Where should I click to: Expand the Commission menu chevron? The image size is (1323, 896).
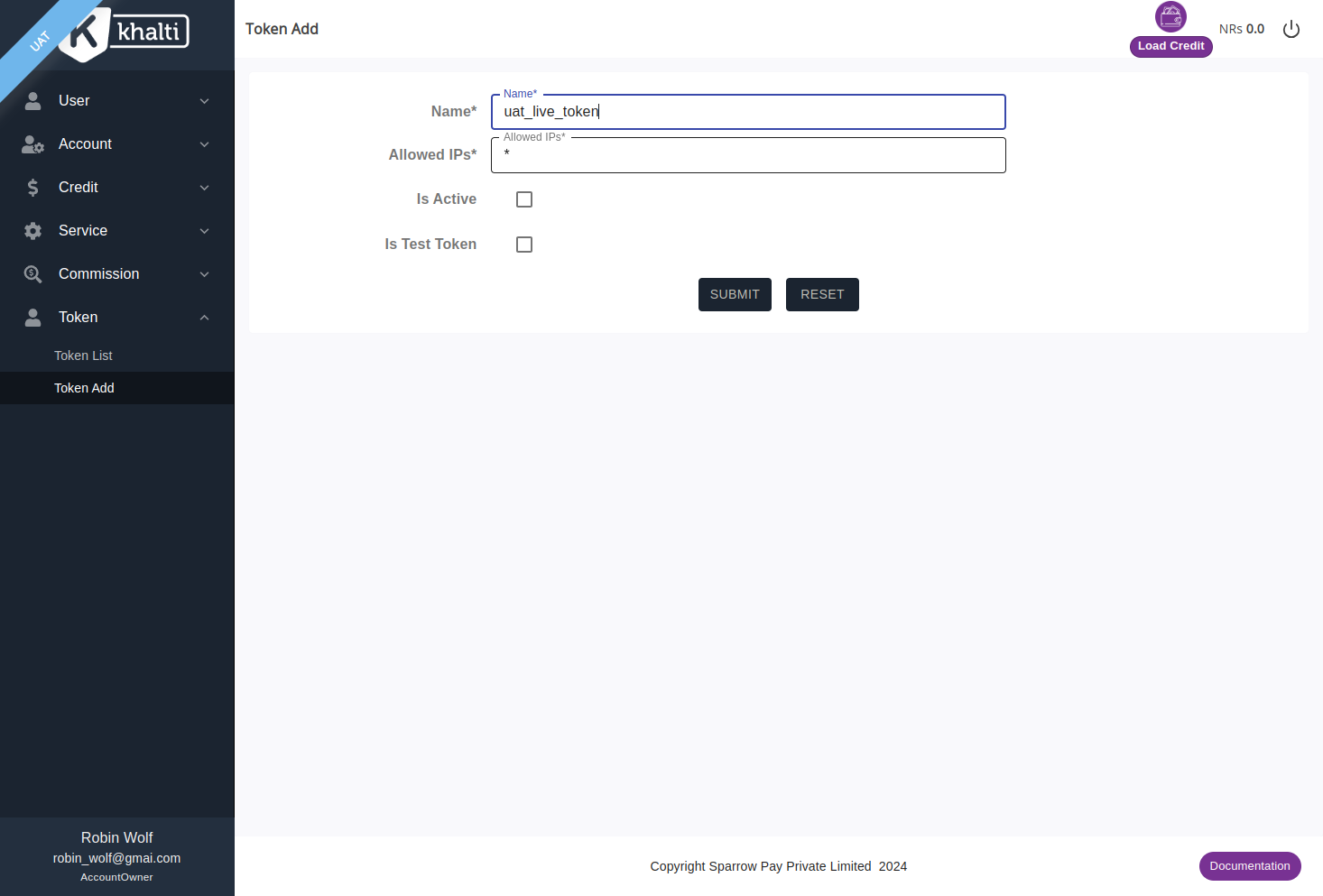pos(205,274)
